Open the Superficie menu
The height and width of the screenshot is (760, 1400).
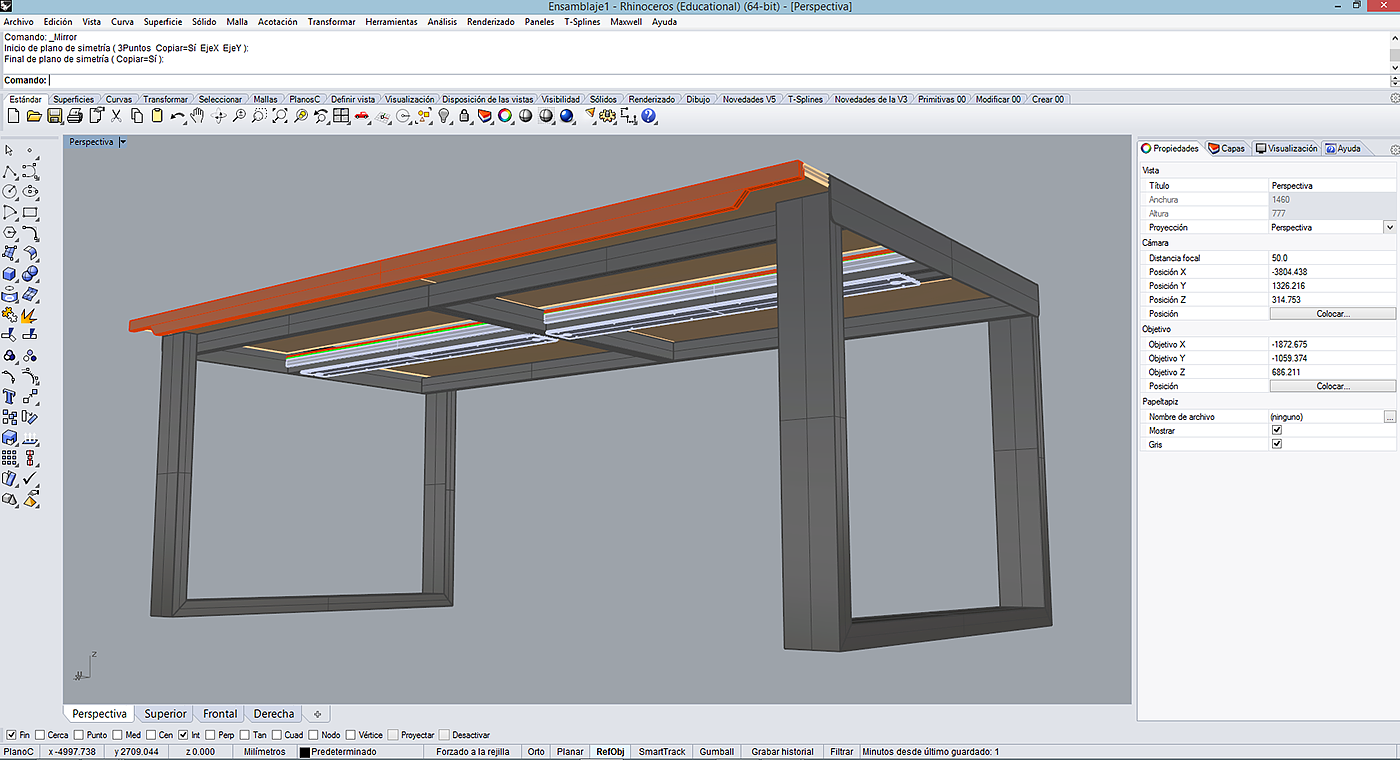(x=163, y=22)
